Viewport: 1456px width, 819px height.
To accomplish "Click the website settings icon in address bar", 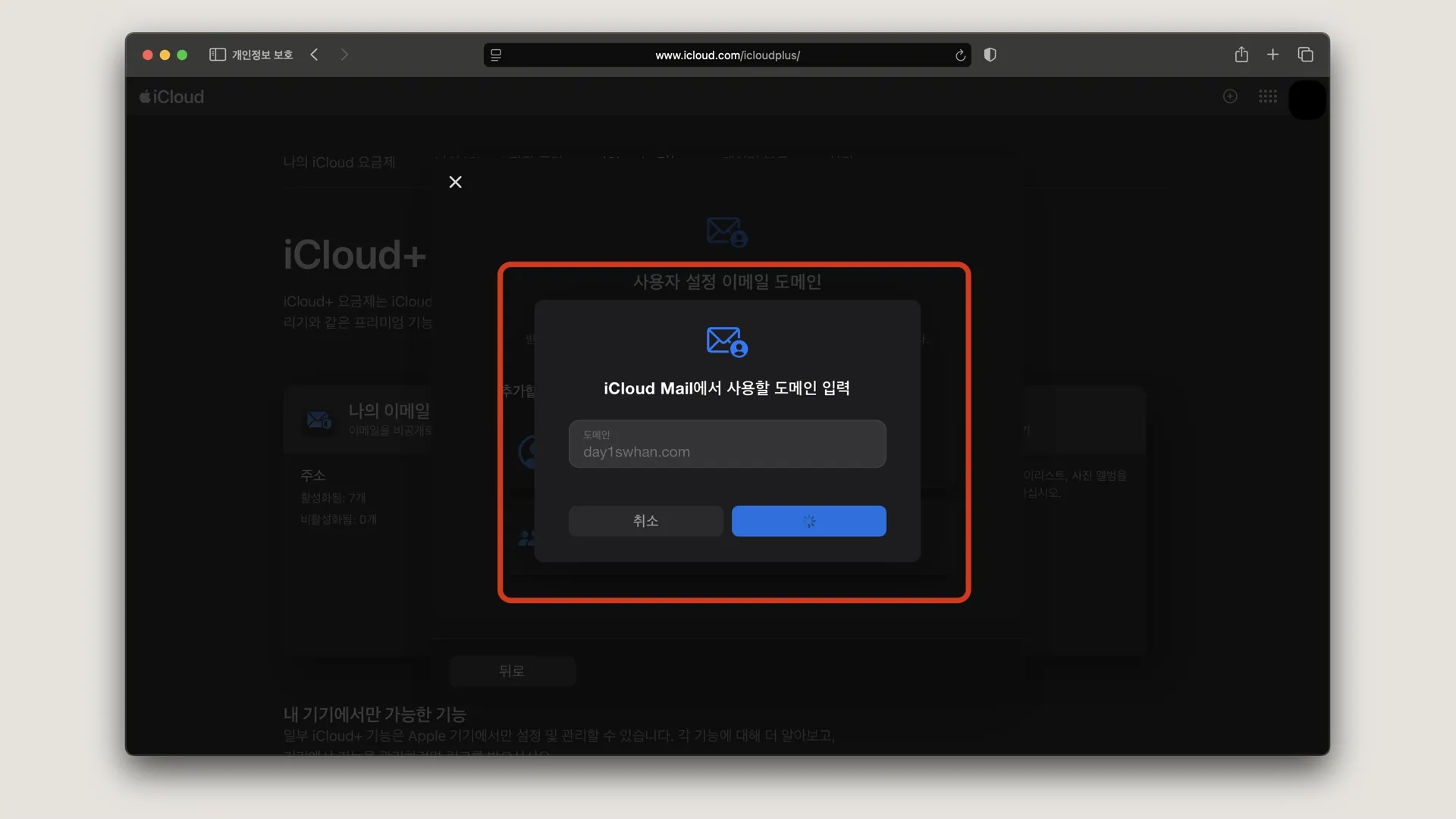I will [x=496, y=55].
